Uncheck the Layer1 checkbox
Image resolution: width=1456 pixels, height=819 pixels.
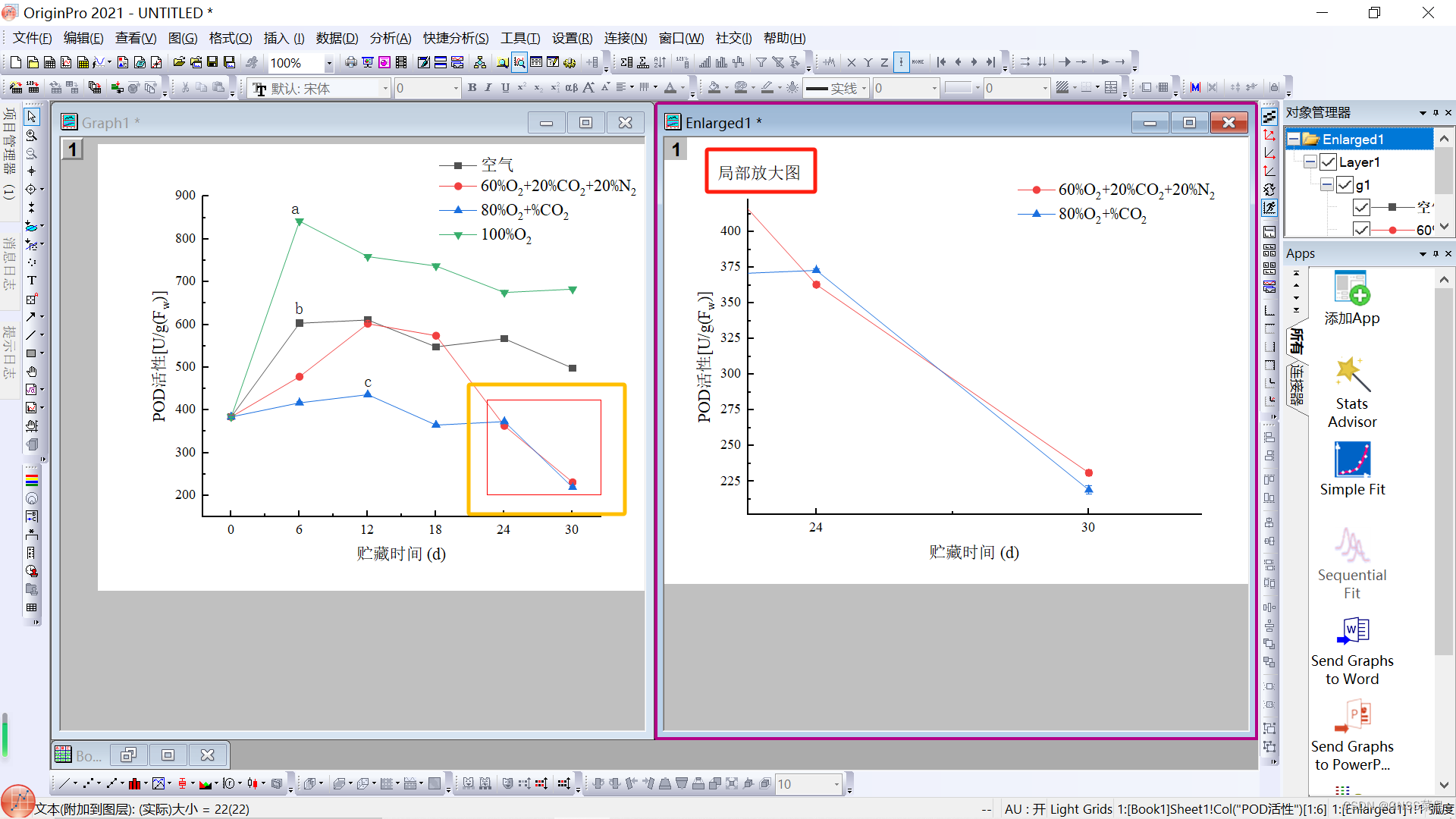pyautogui.click(x=1328, y=162)
